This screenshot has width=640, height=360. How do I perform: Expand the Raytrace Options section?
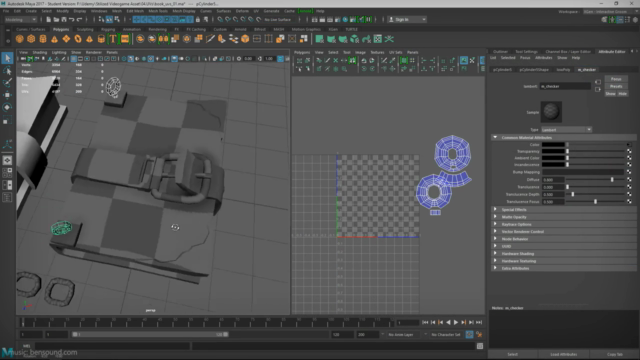point(496,224)
